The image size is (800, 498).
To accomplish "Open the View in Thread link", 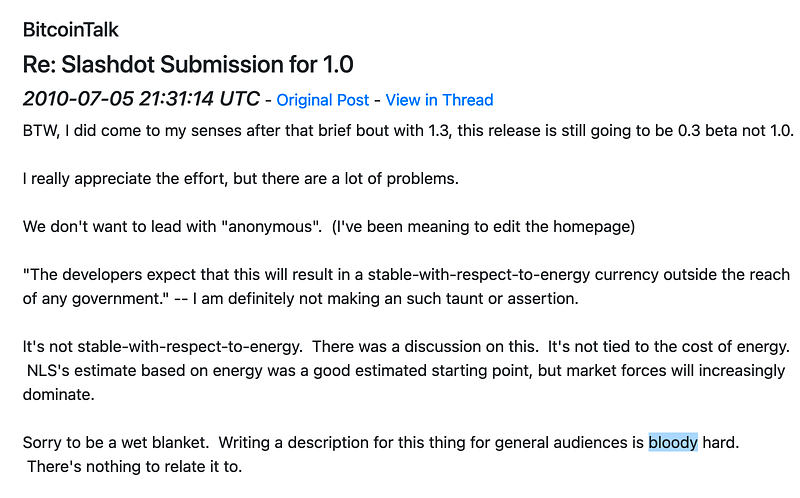I will pyautogui.click(x=439, y=100).
